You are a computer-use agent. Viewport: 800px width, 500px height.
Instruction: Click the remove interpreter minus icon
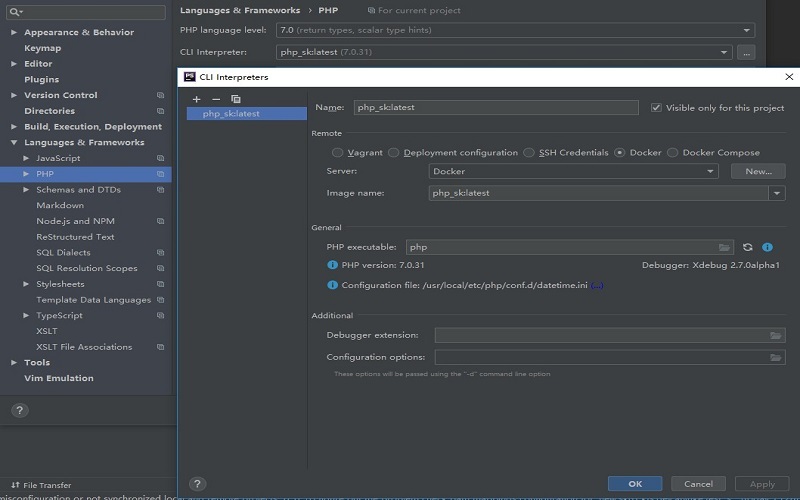click(x=215, y=99)
